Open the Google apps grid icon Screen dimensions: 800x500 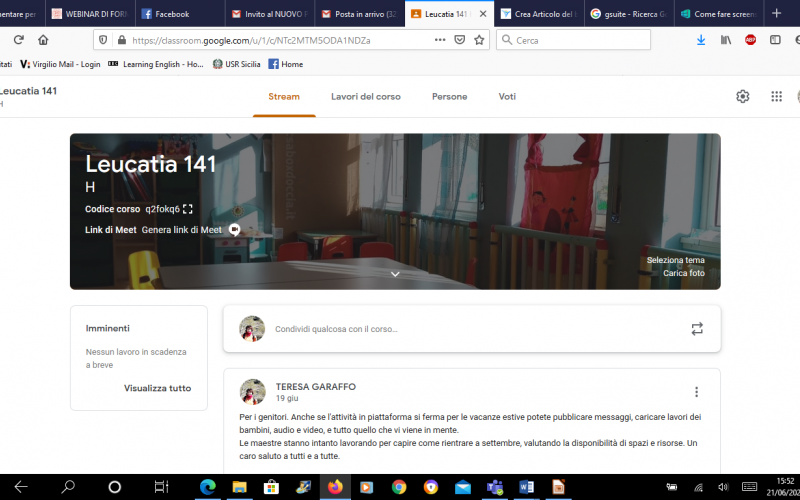[x=777, y=96]
